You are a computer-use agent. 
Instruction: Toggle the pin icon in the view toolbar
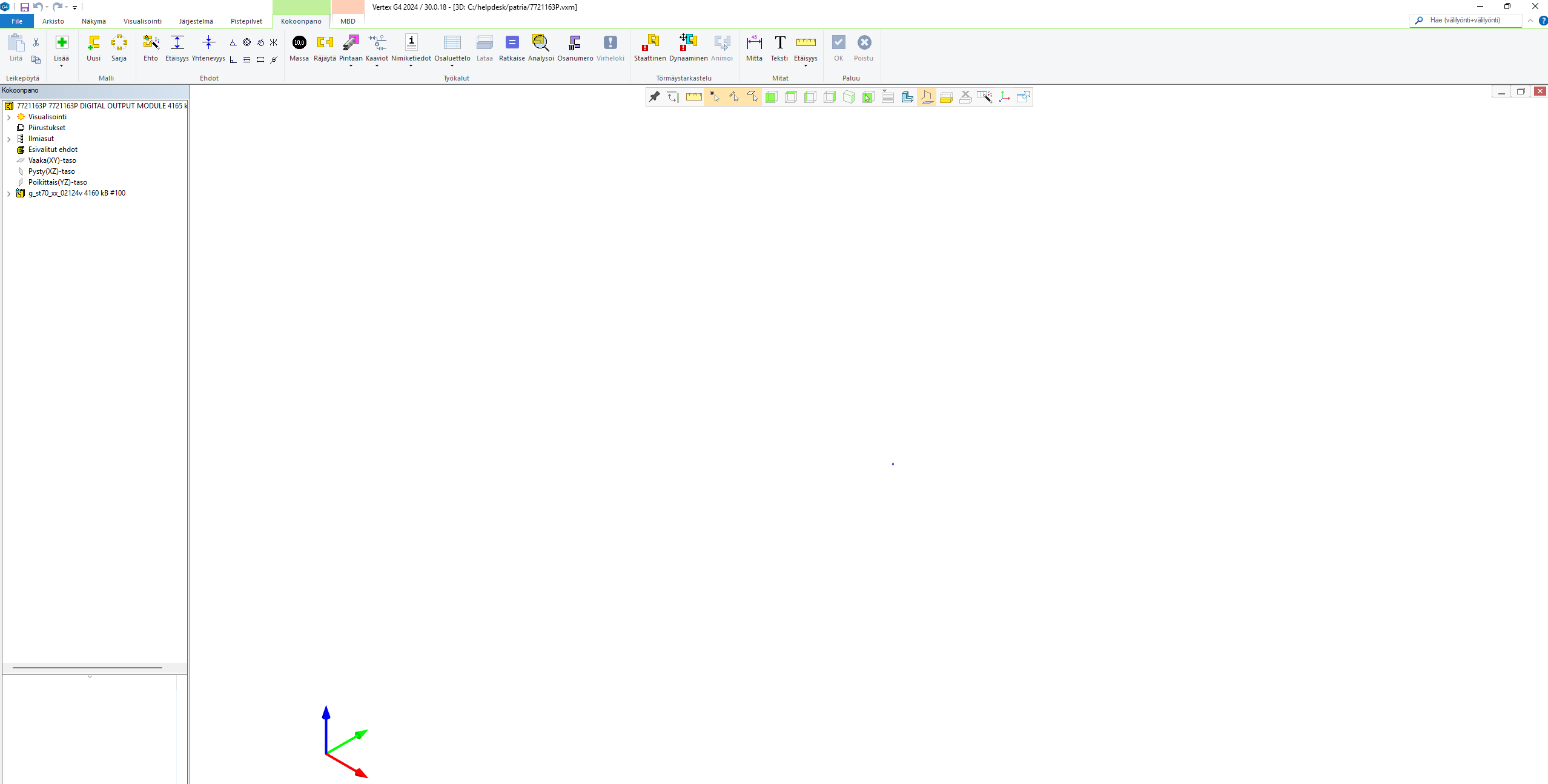click(x=655, y=97)
